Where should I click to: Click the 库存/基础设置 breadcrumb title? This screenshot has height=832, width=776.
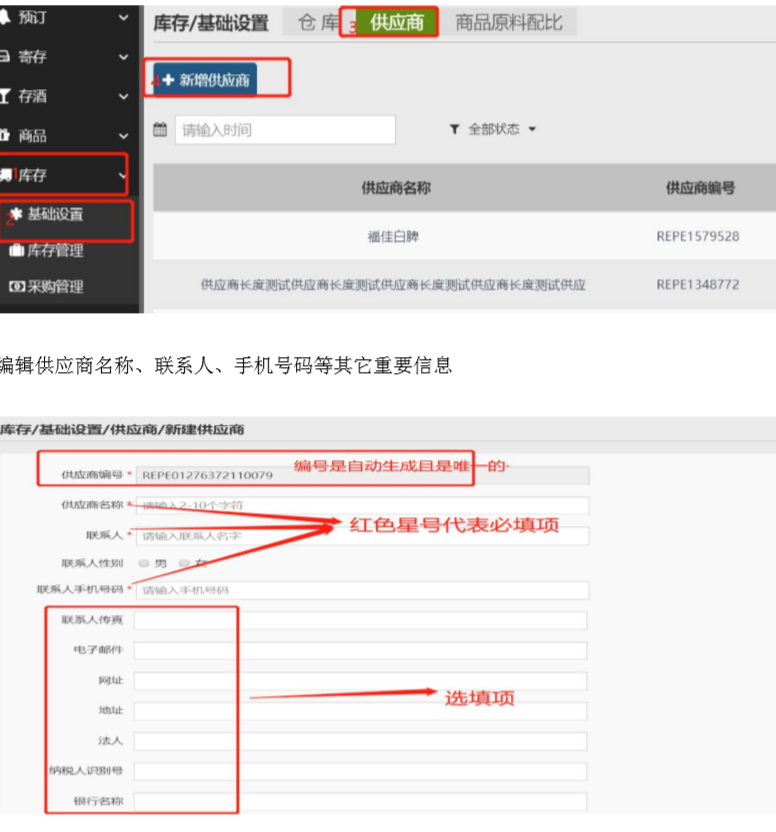tap(211, 23)
